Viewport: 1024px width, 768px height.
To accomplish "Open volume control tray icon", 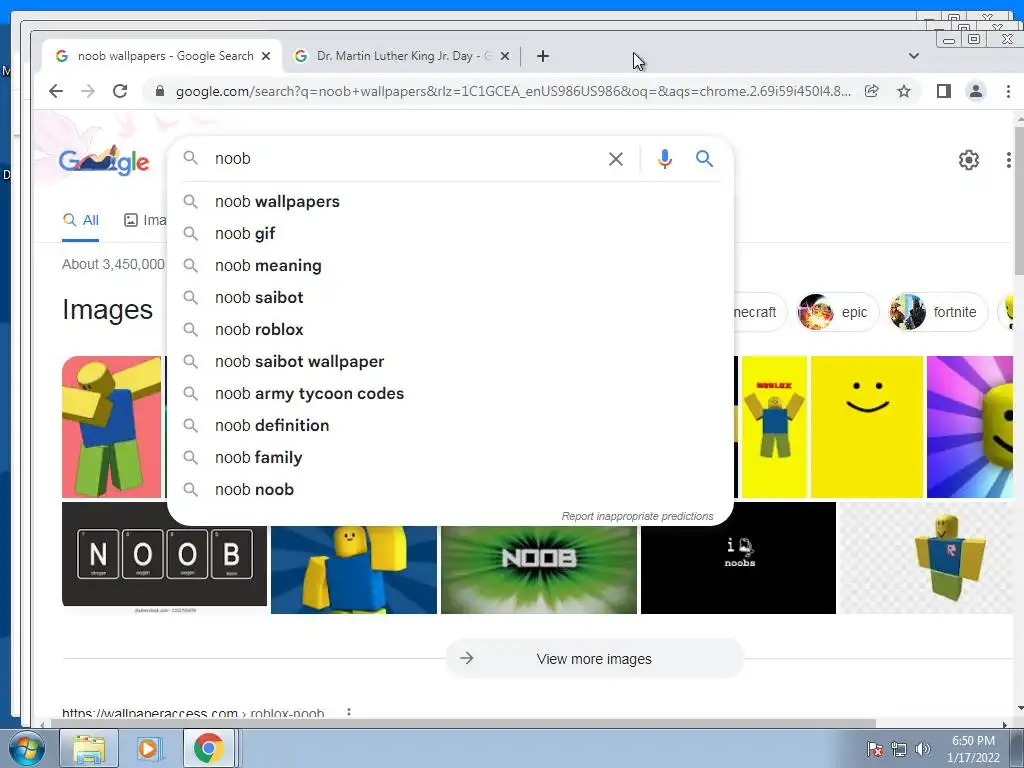I will [922, 749].
